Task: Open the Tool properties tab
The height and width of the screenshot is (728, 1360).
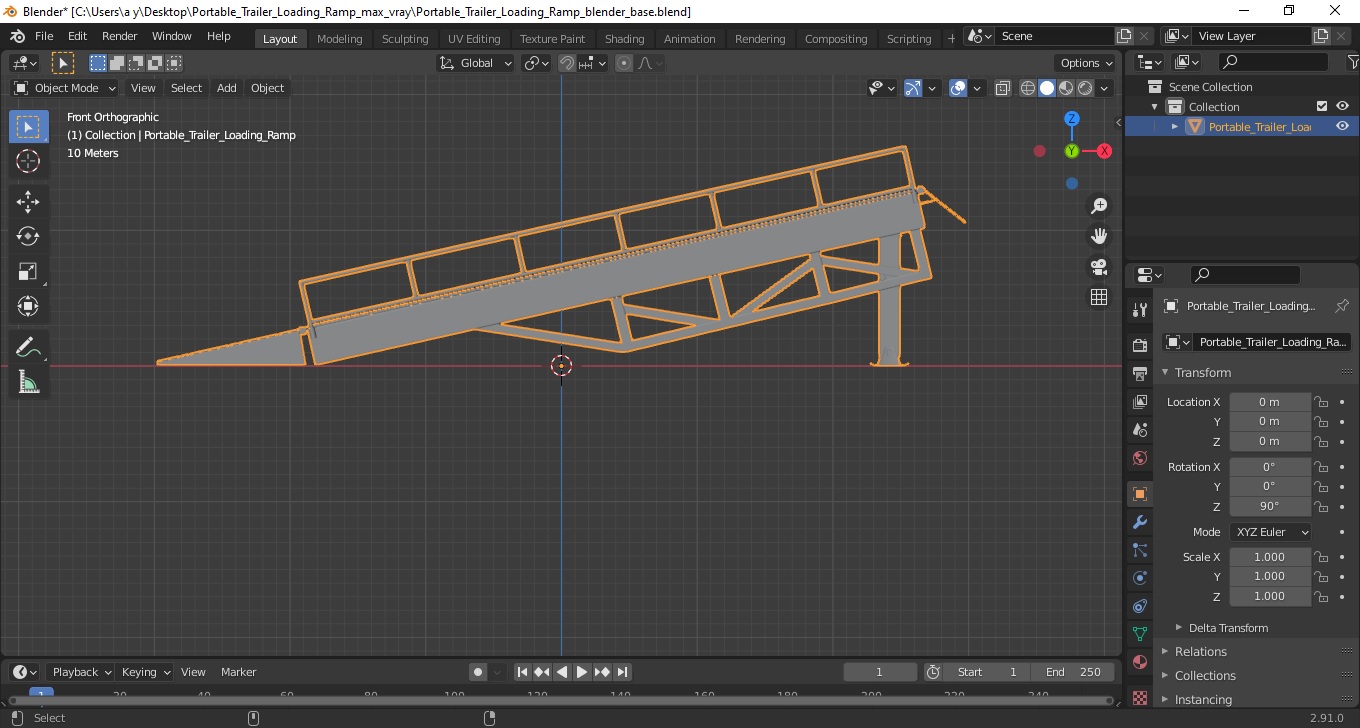Action: click(x=1140, y=310)
